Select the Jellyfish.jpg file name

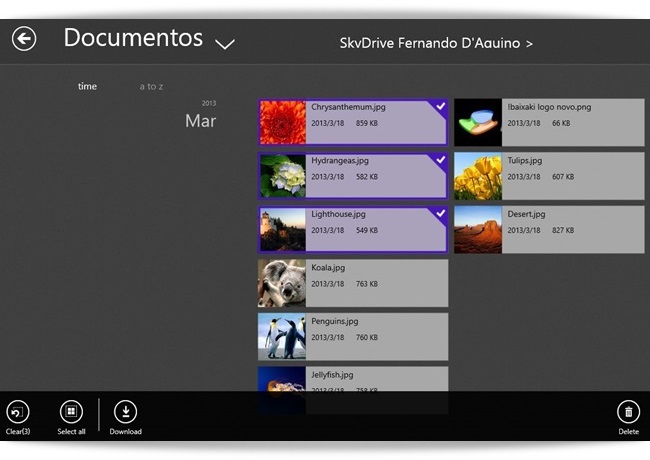pos(332,375)
